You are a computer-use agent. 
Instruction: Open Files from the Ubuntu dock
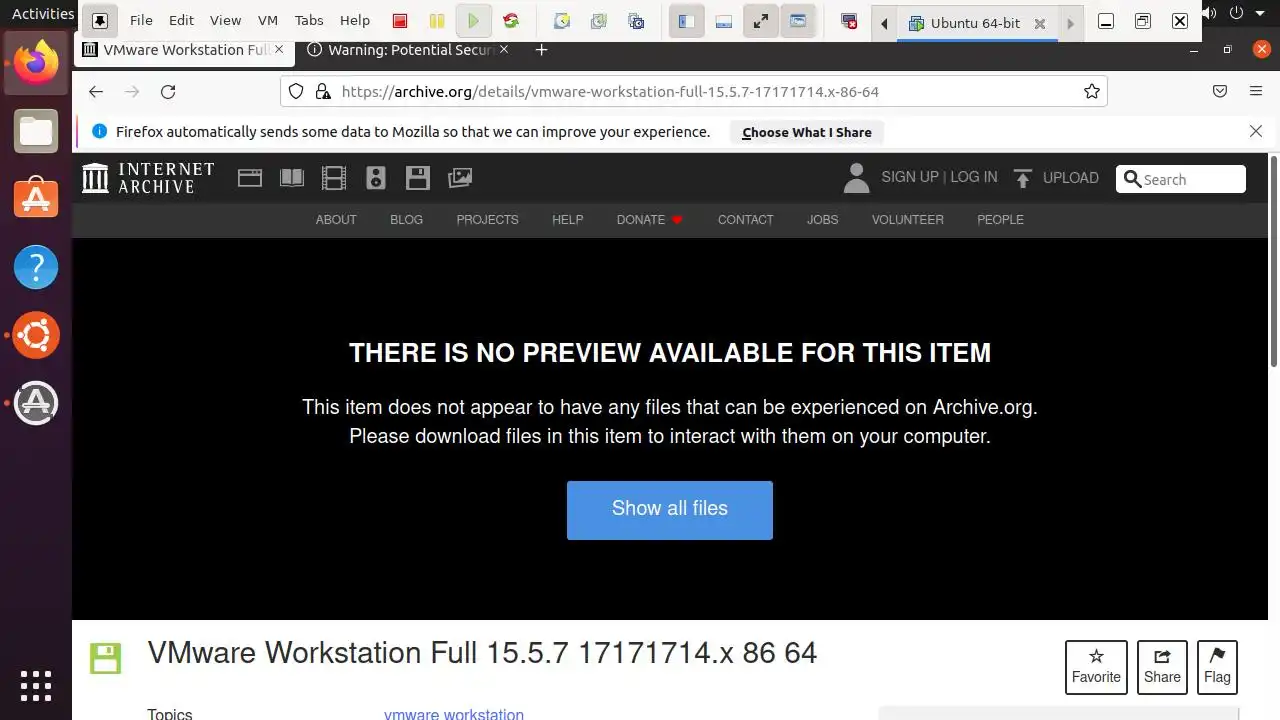point(36,131)
